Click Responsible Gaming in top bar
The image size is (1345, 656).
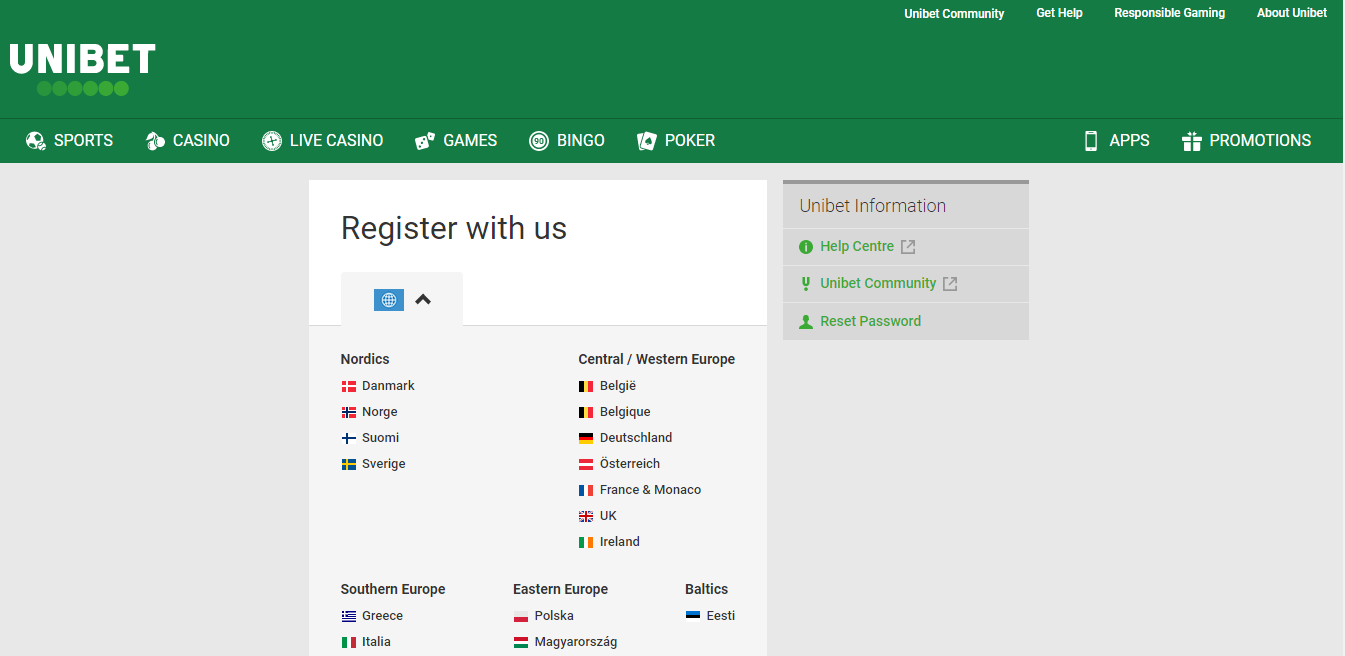[1169, 13]
